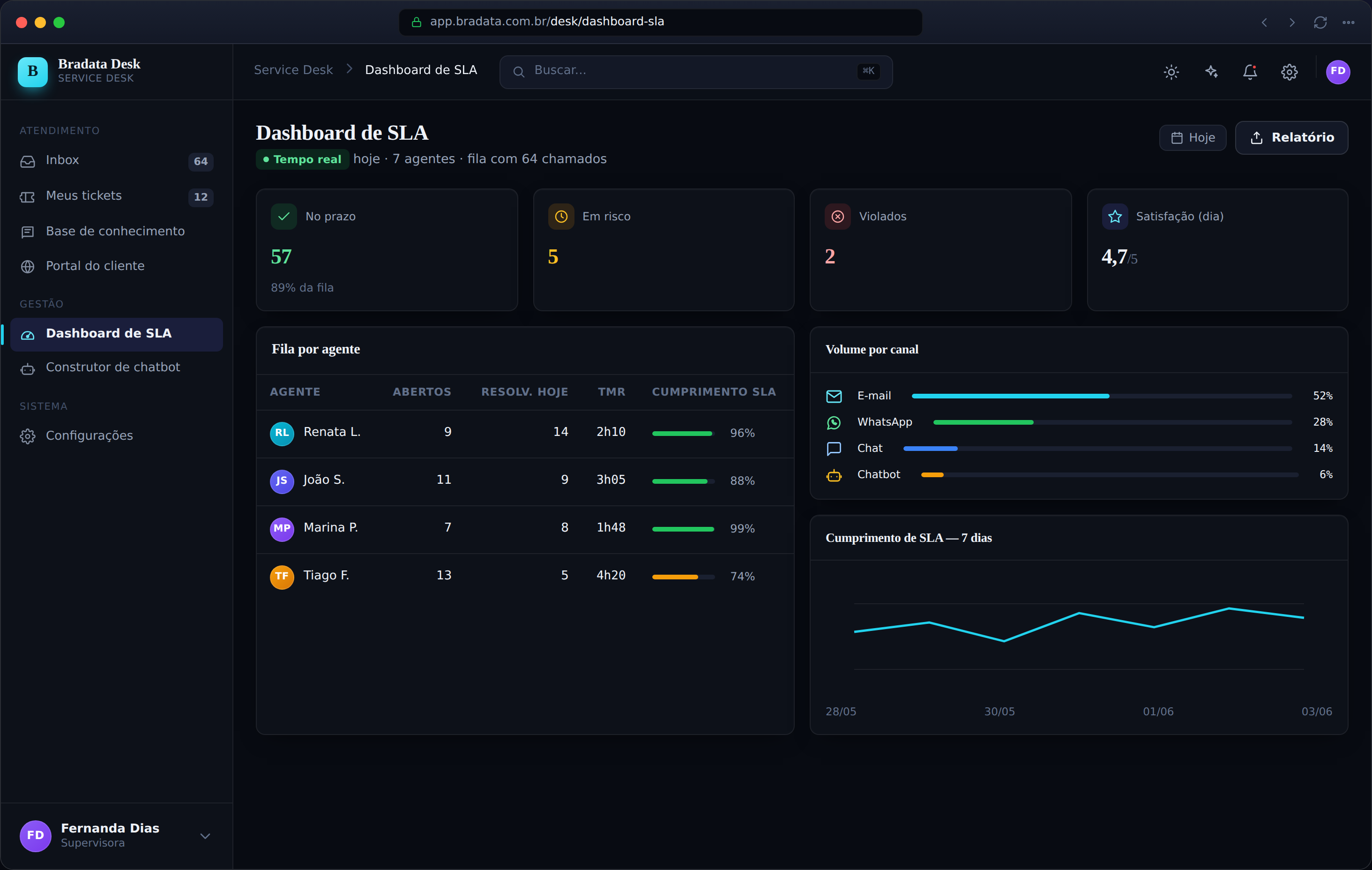This screenshot has width=1372, height=870.
Task: Click the Tempo real status badge
Action: point(302,160)
